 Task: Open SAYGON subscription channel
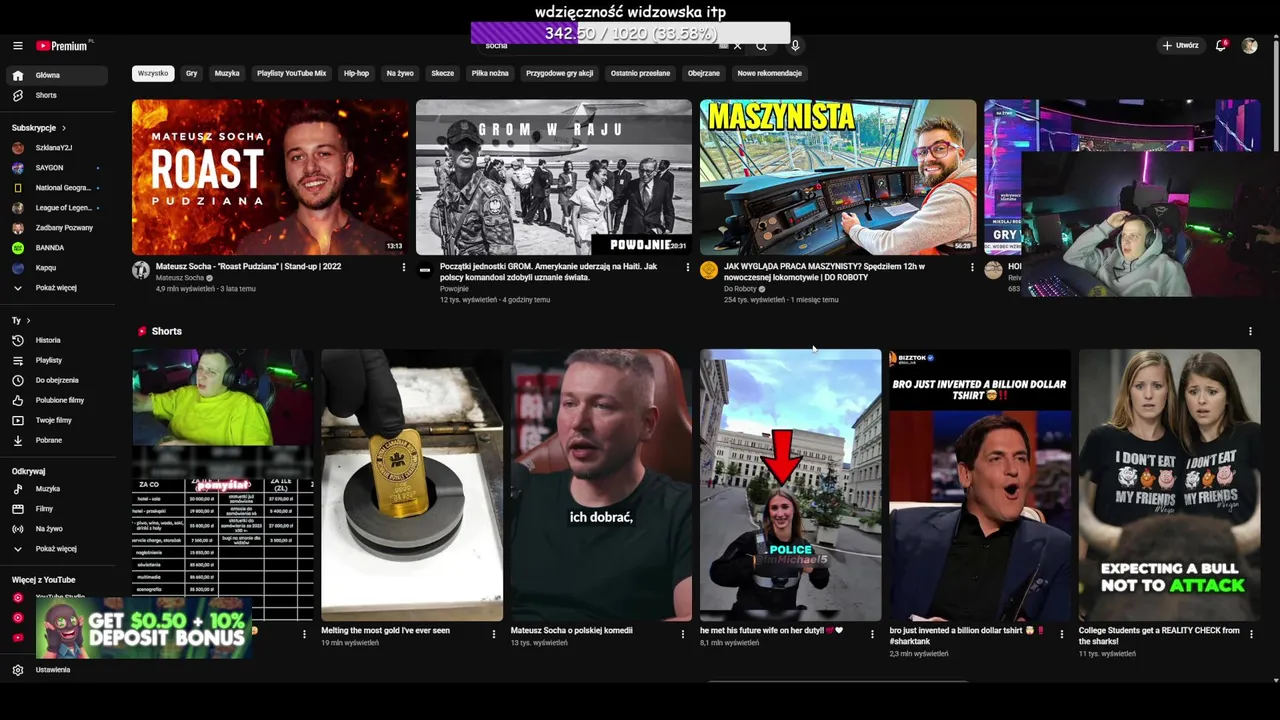[x=57, y=168]
